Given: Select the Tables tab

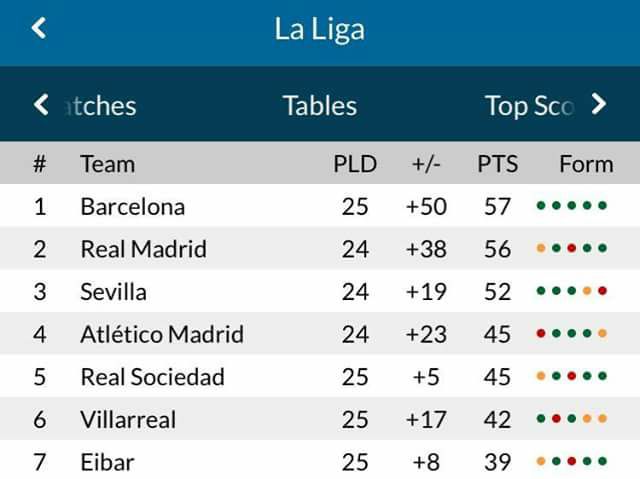Looking at the screenshot, I should [320, 106].
